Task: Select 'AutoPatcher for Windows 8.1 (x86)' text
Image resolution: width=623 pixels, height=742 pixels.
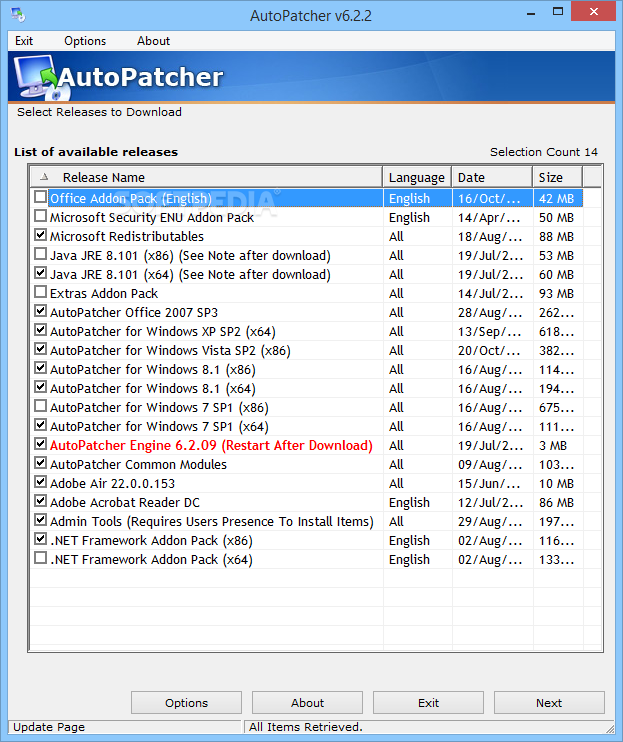Action: (x=153, y=370)
